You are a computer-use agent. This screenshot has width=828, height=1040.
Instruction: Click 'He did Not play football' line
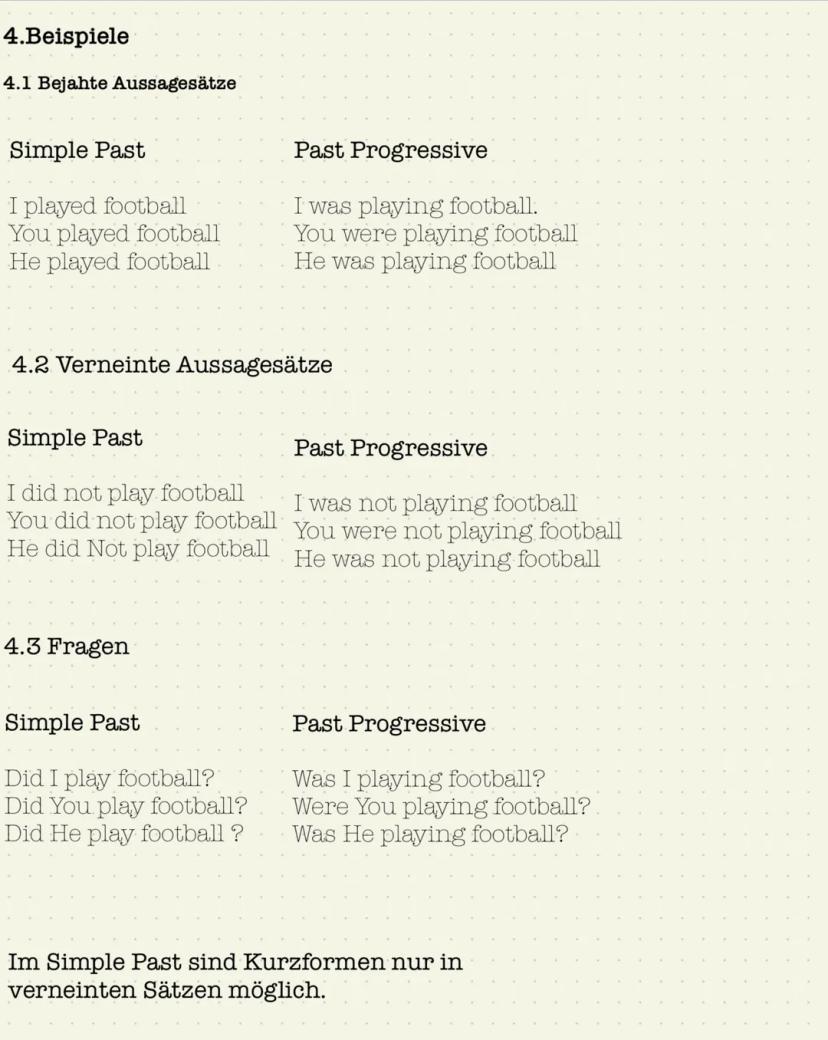click(138, 549)
